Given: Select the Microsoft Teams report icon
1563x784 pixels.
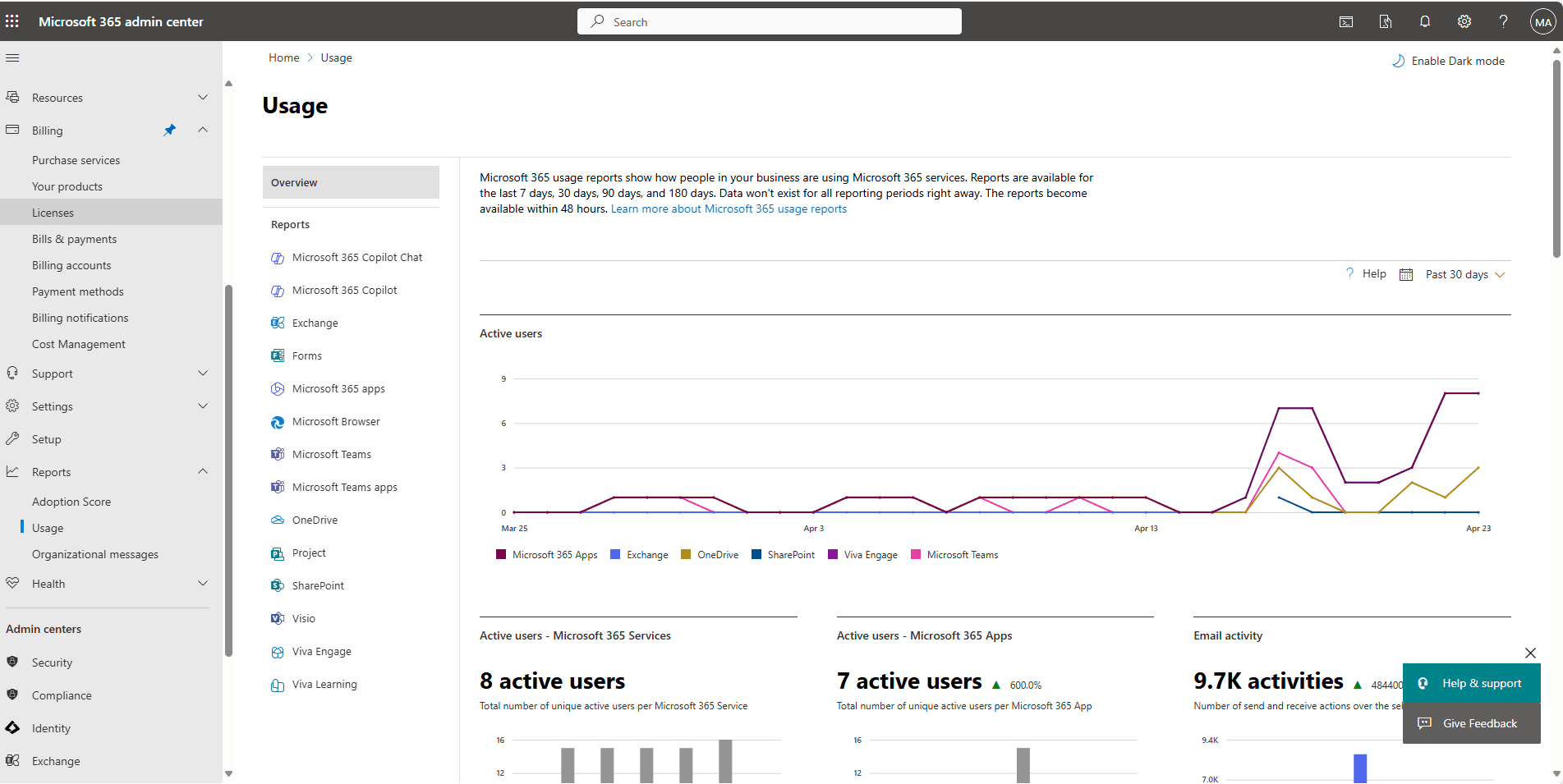Looking at the screenshot, I should (278, 454).
